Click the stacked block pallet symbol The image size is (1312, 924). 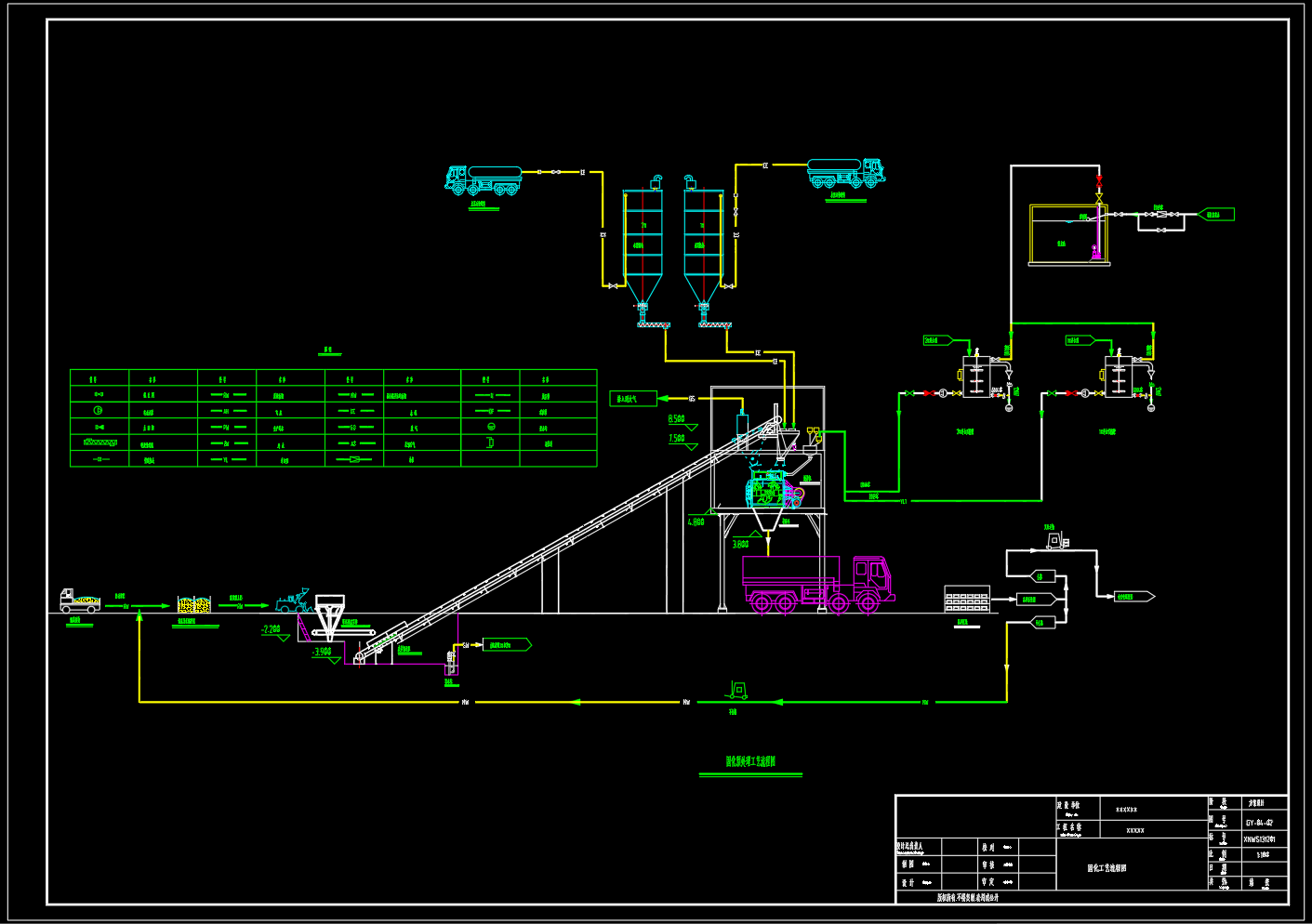point(967,599)
